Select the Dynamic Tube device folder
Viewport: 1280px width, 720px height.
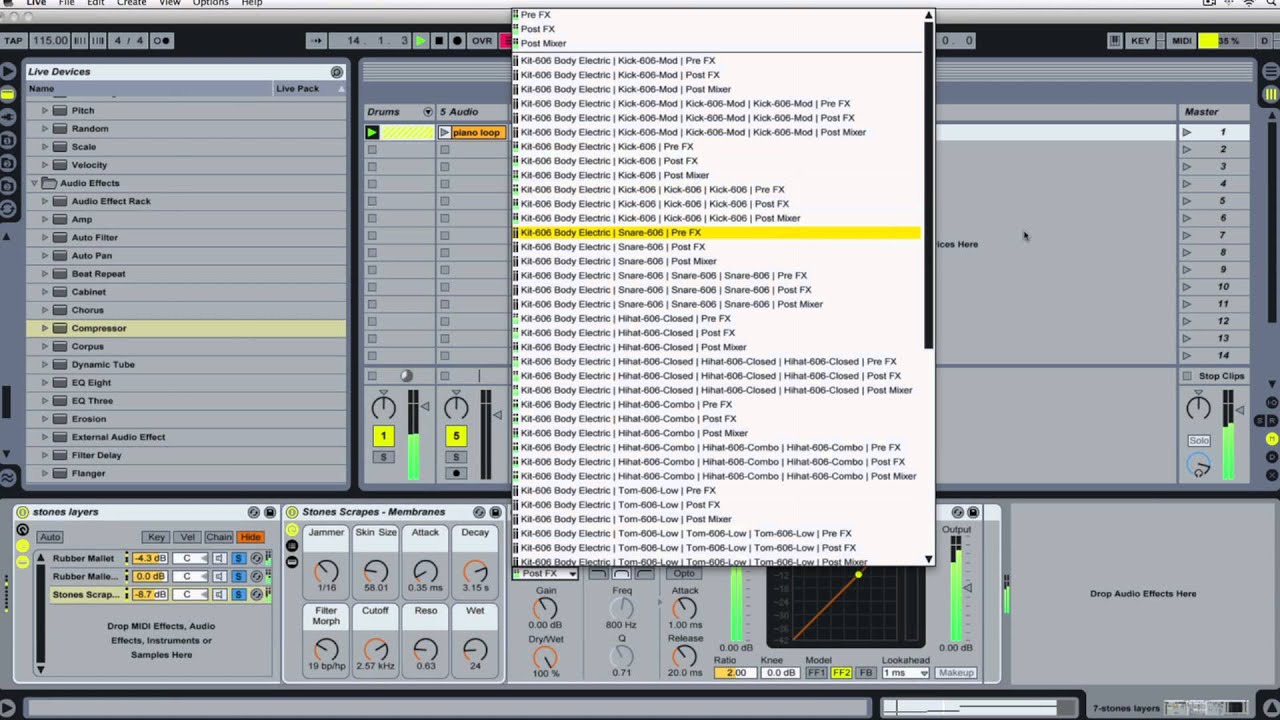[102, 365]
